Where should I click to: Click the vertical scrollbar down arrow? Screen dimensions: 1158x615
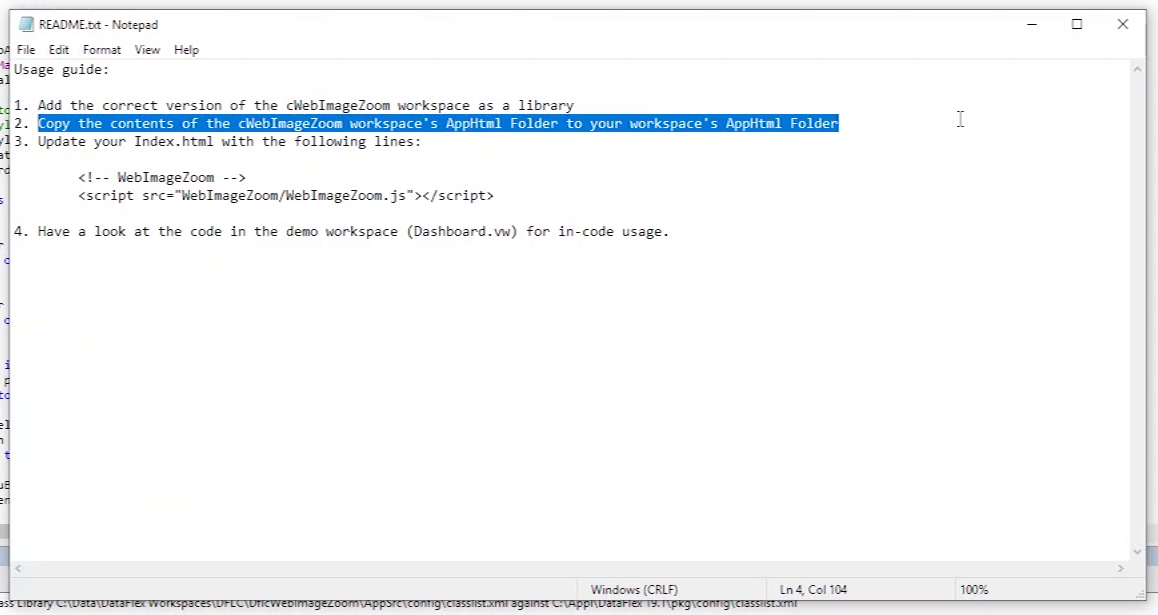(1138, 551)
